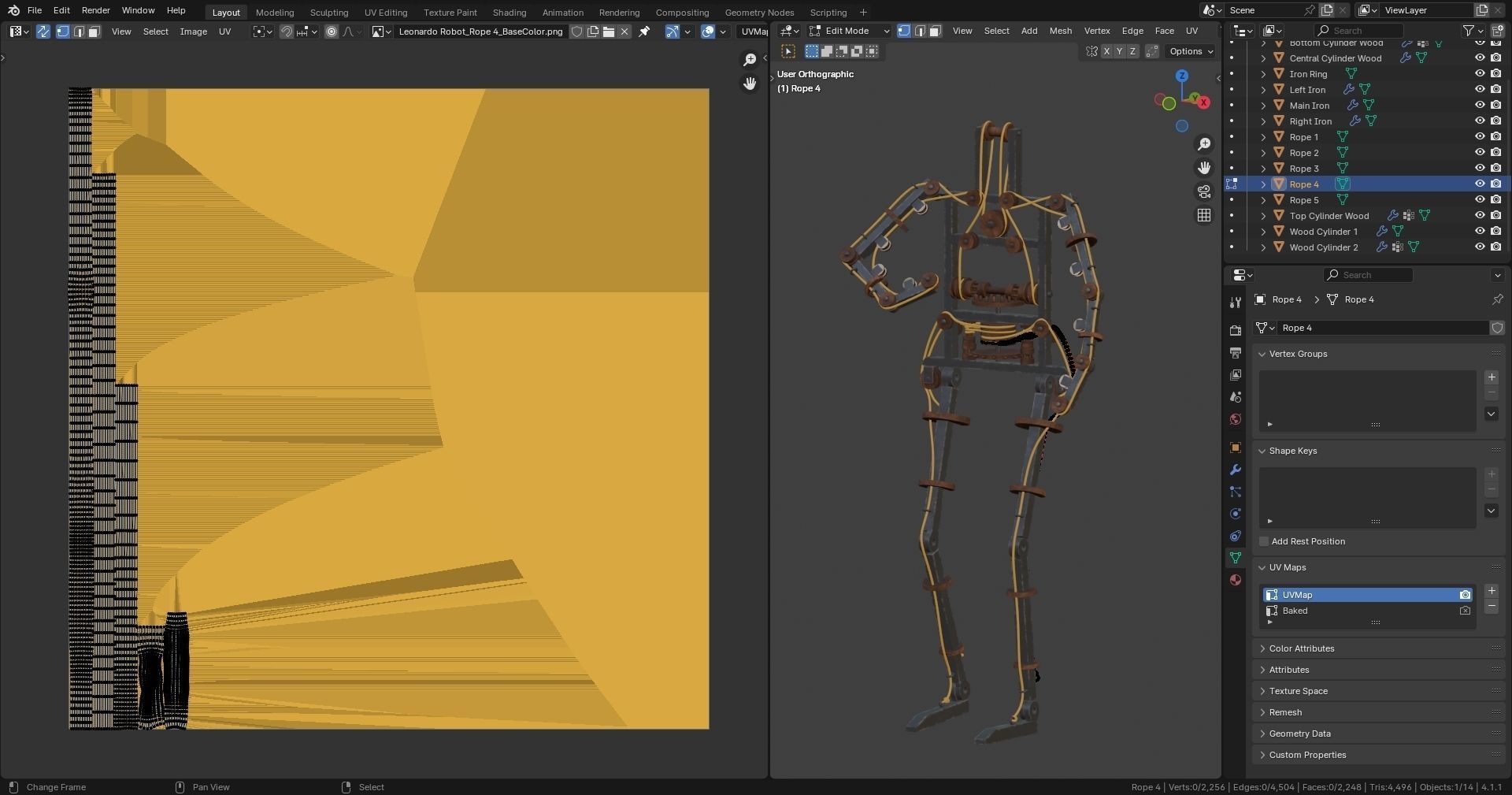Click the Rope 4 mesh name field
Screen dimensions: 1512x795
[x=1382, y=328]
